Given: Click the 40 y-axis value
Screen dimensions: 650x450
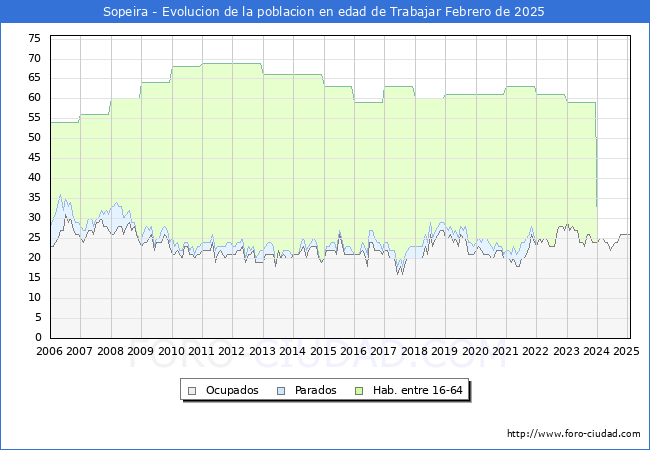Looking at the screenshot, I should pyautogui.click(x=34, y=177).
